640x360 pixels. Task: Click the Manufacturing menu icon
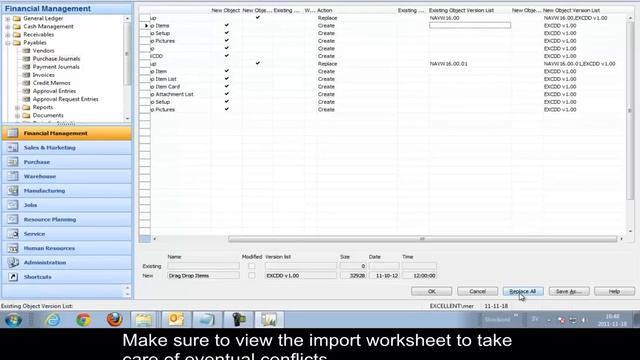point(13,191)
